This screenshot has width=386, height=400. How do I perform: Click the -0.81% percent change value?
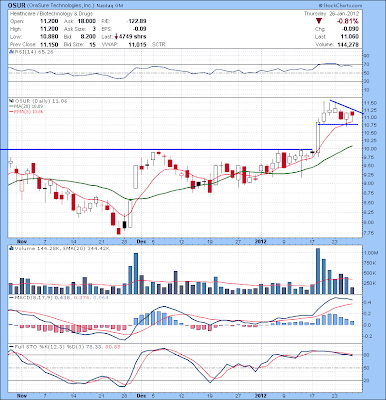(348, 22)
